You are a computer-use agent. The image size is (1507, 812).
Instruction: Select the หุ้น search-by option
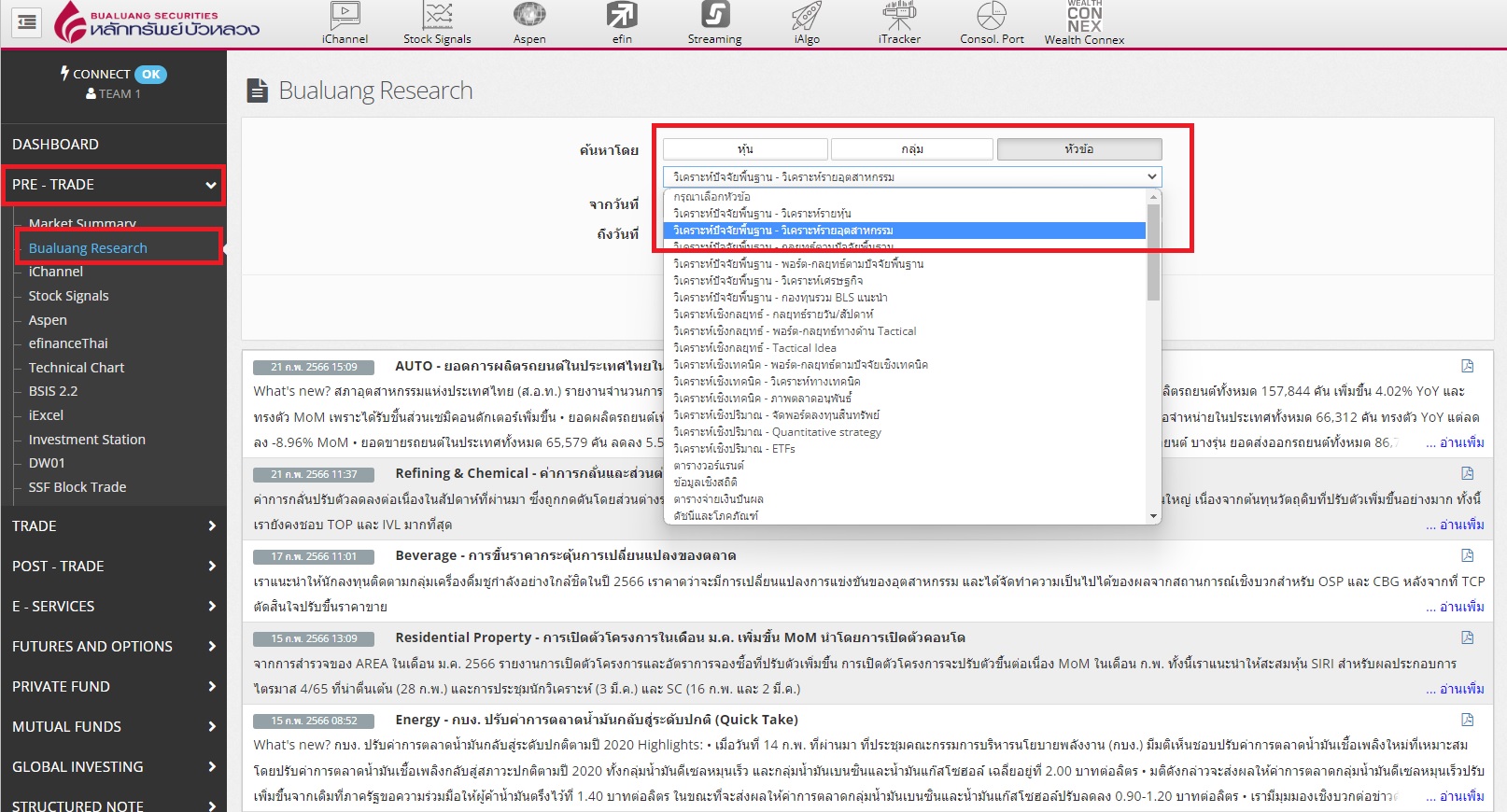(x=745, y=149)
